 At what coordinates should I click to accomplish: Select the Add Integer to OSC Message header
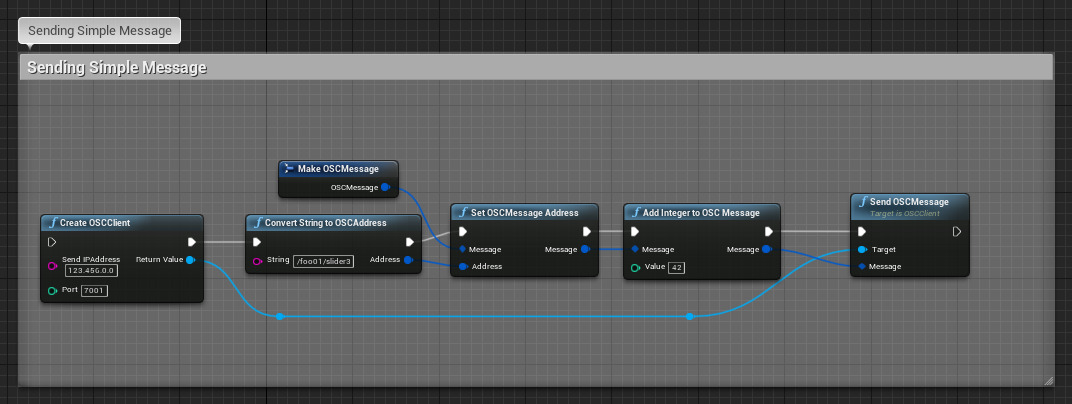pos(700,212)
